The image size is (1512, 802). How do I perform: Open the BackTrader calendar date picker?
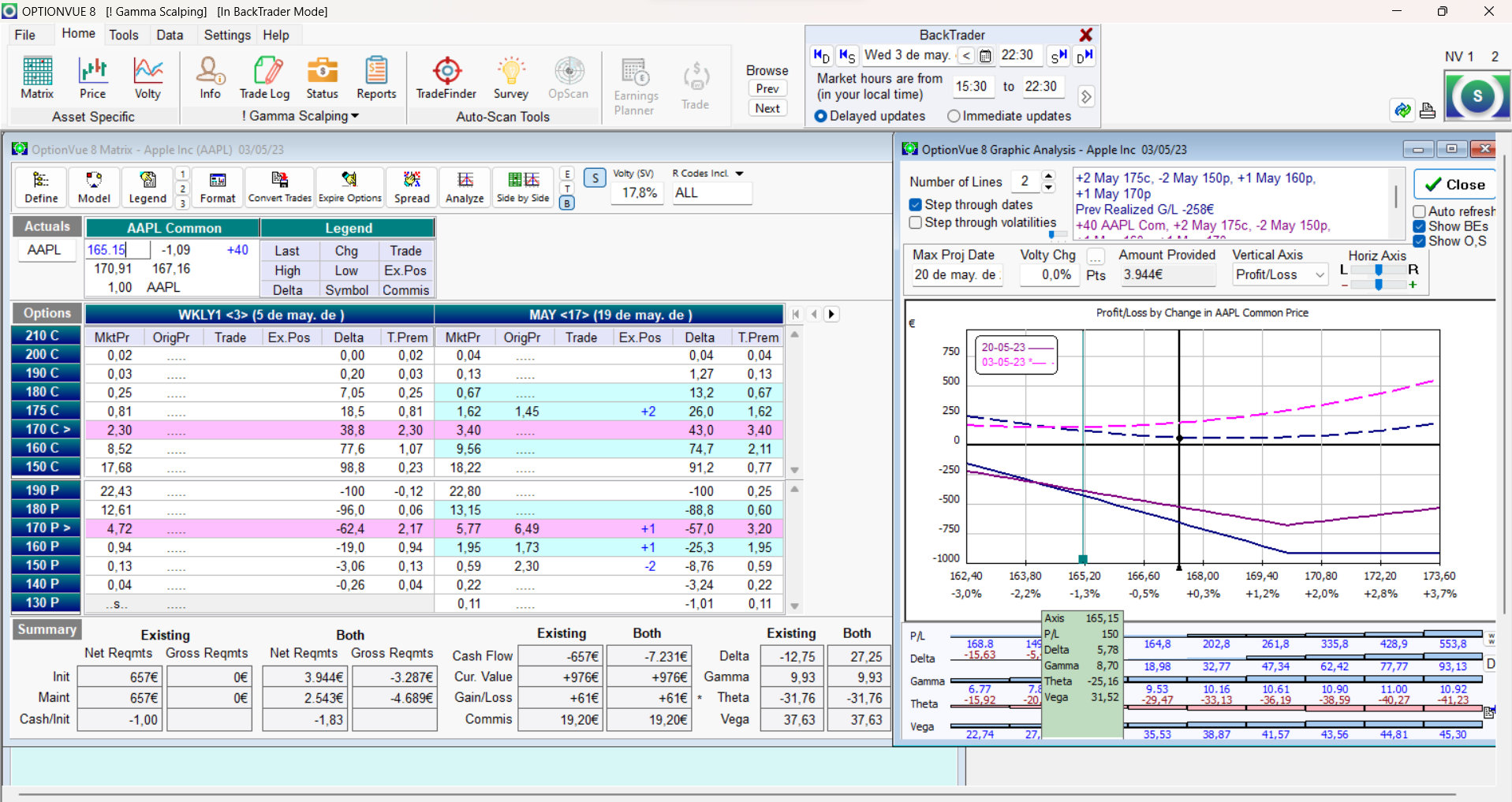[x=986, y=56]
